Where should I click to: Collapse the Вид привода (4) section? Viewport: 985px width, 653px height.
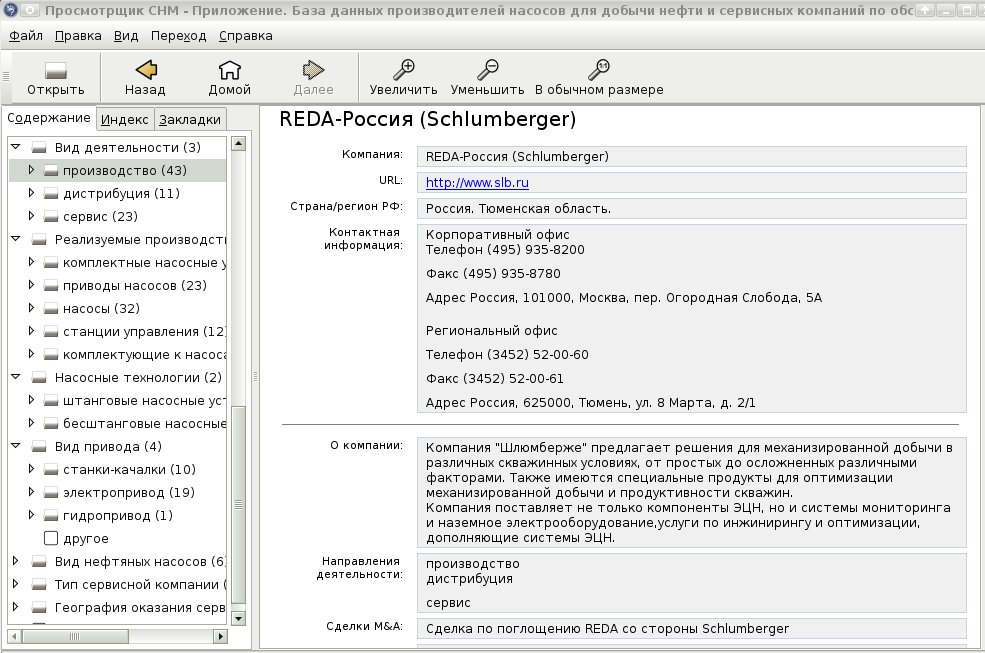[x=16, y=446]
